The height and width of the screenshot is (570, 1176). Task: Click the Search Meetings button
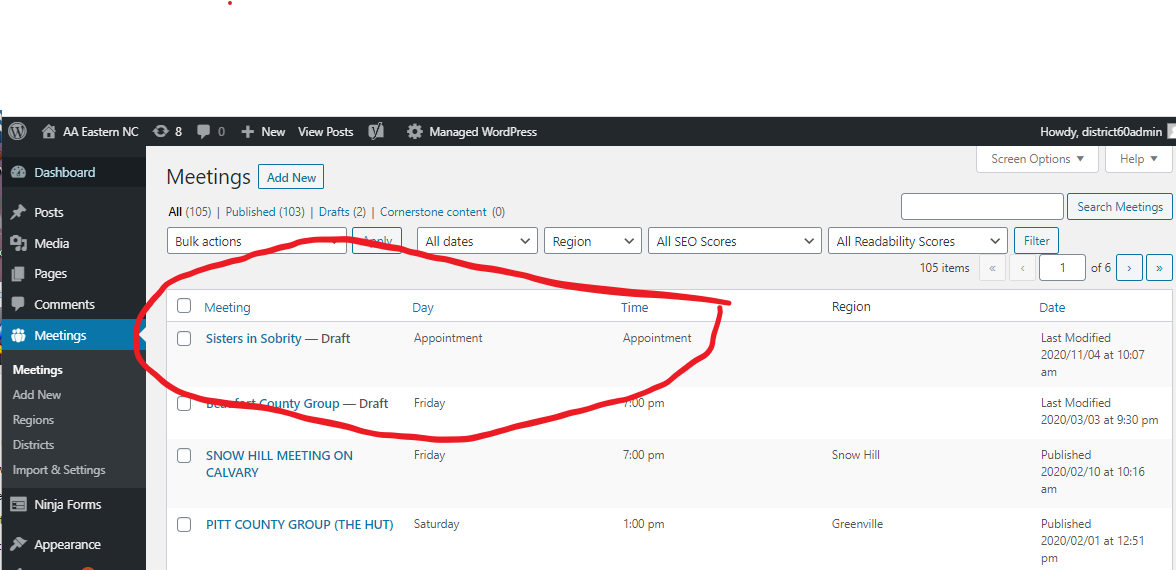(1120, 207)
